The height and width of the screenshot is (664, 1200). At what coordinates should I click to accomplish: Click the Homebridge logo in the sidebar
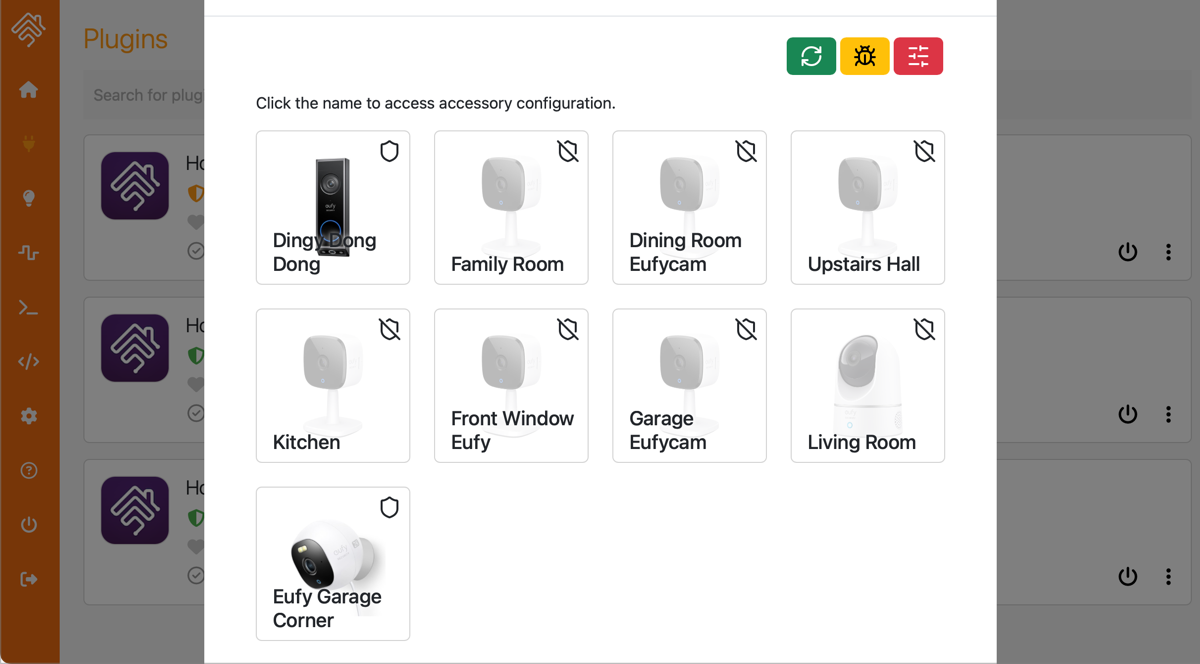point(29,29)
